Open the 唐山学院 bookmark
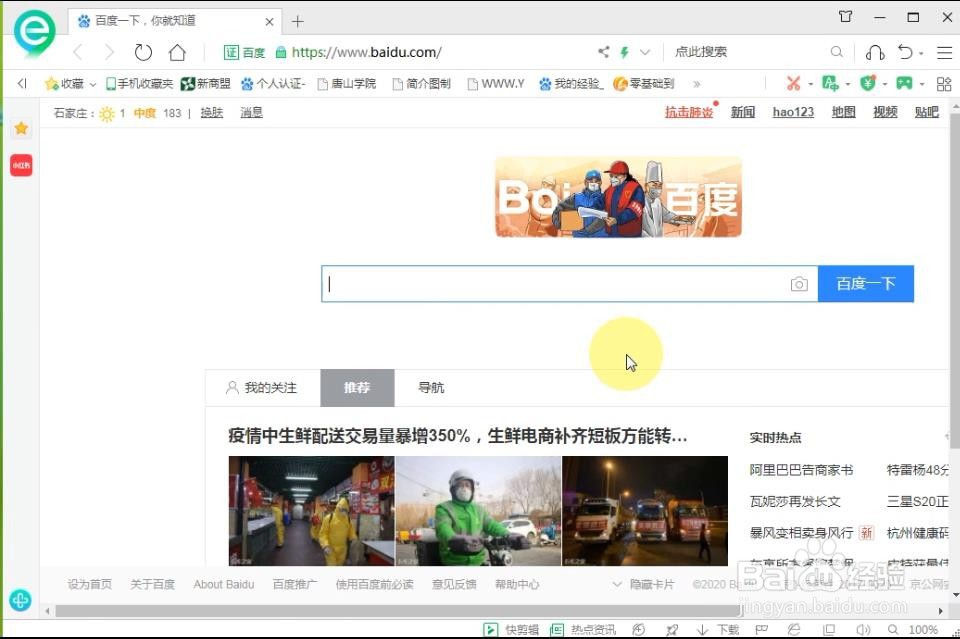The width and height of the screenshot is (960, 639). pyautogui.click(x=347, y=83)
